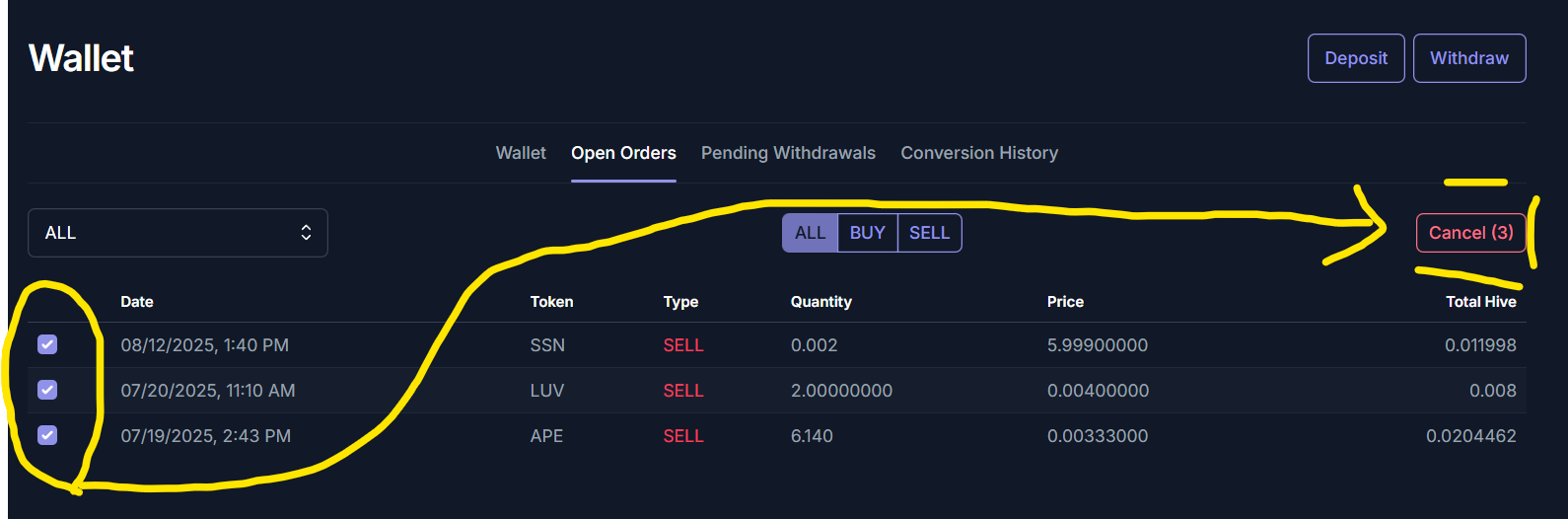Screen dimensions: 1568x519
Task: Click the Withdraw button
Action: 1469,58
